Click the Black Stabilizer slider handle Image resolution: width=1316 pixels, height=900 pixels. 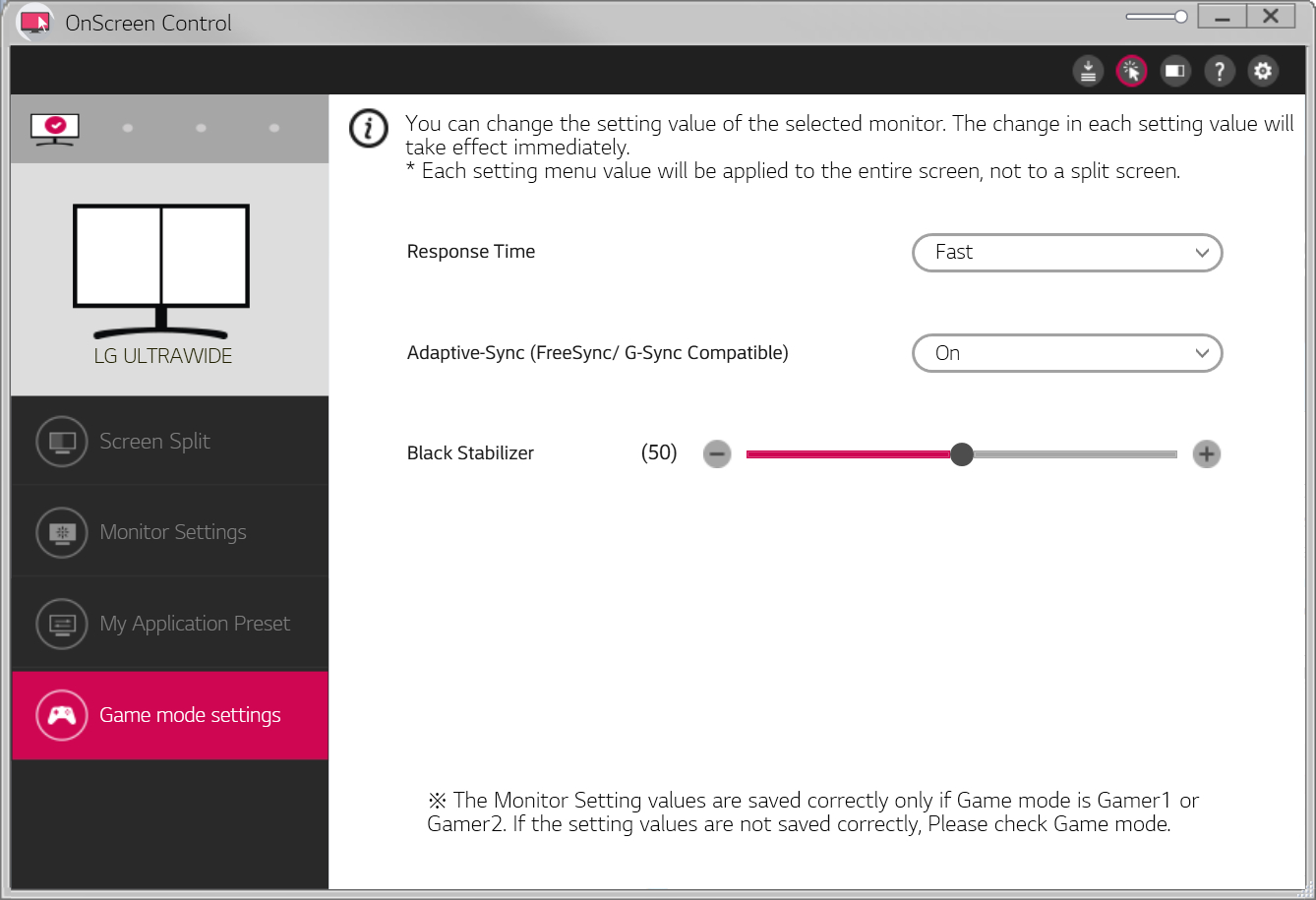[x=962, y=454]
